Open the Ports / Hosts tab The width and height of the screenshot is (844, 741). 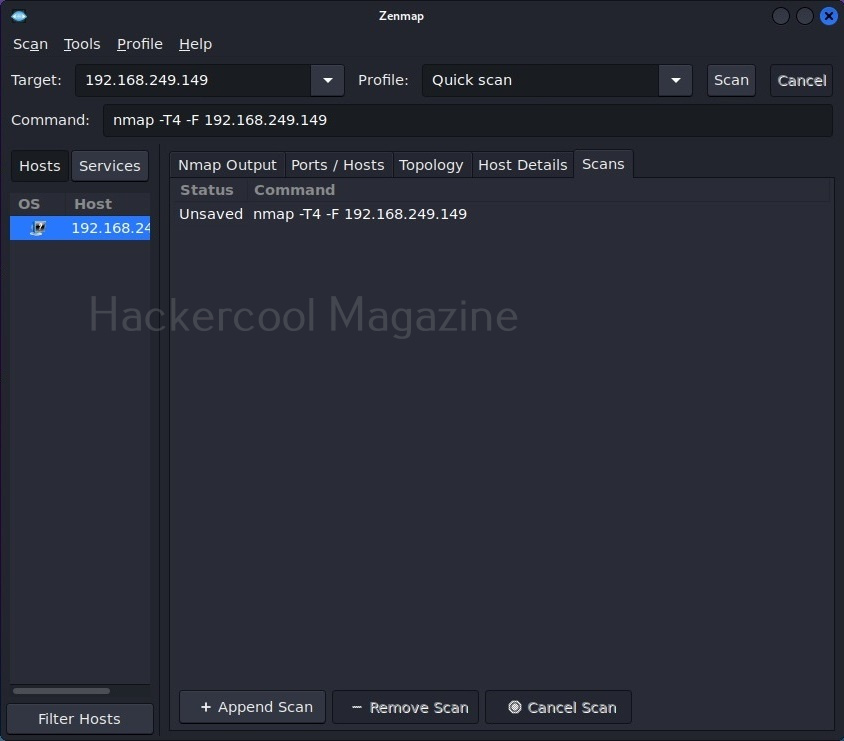point(338,165)
